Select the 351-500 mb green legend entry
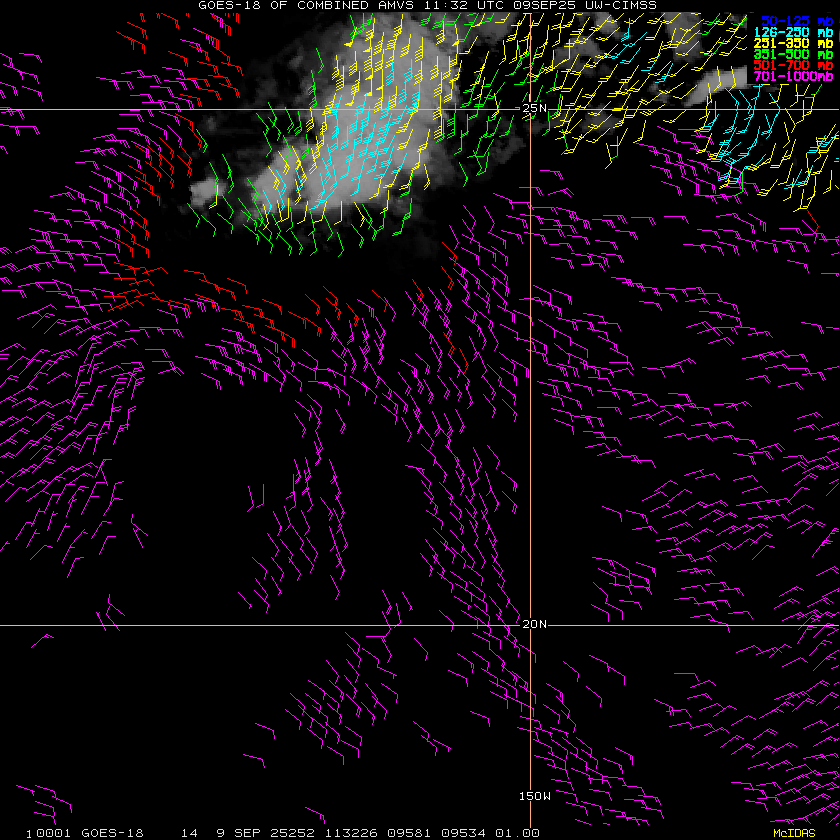Image resolution: width=840 pixels, height=840 pixels. tap(793, 54)
